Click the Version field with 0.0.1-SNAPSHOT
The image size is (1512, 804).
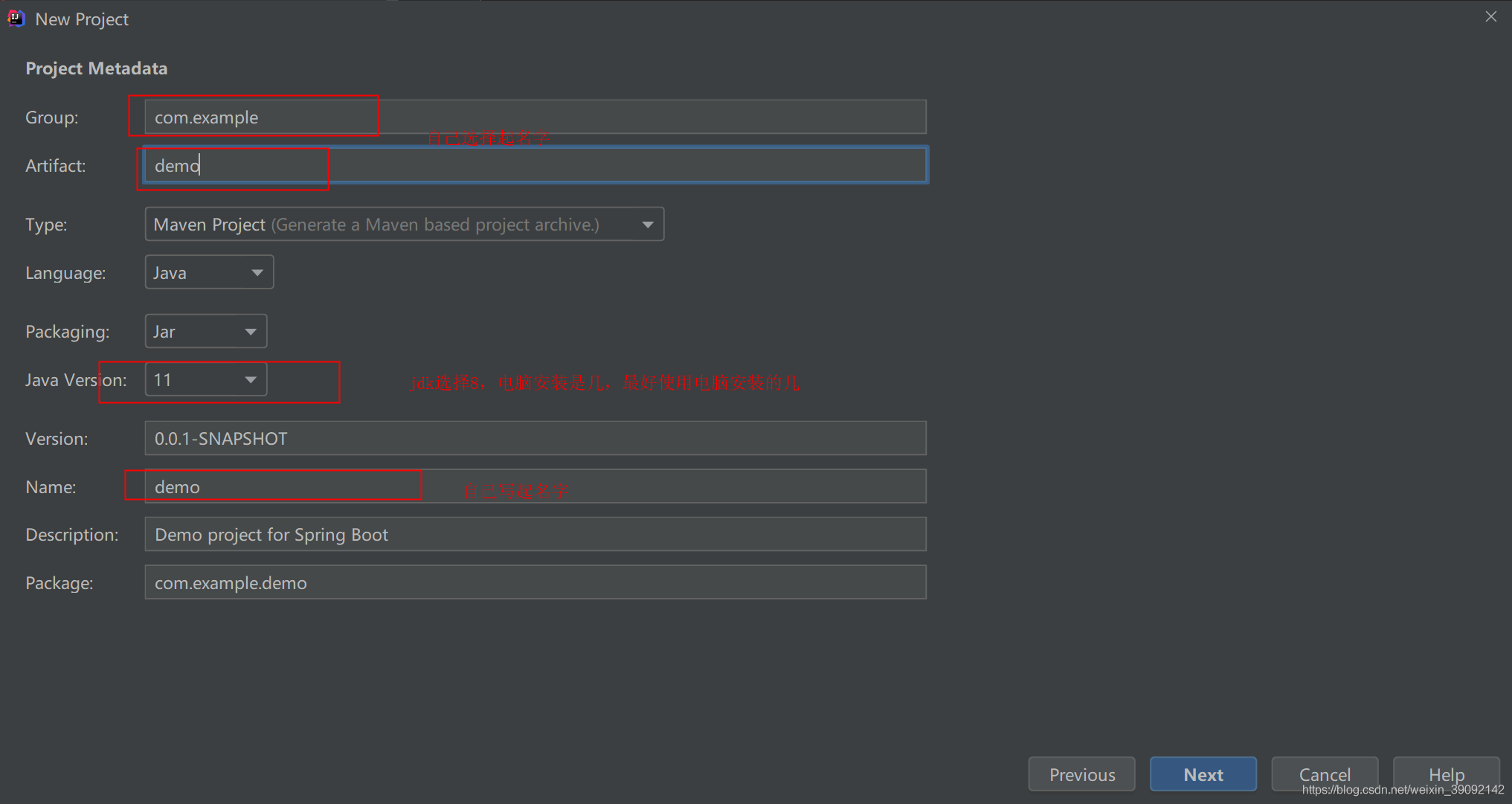(x=535, y=438)
